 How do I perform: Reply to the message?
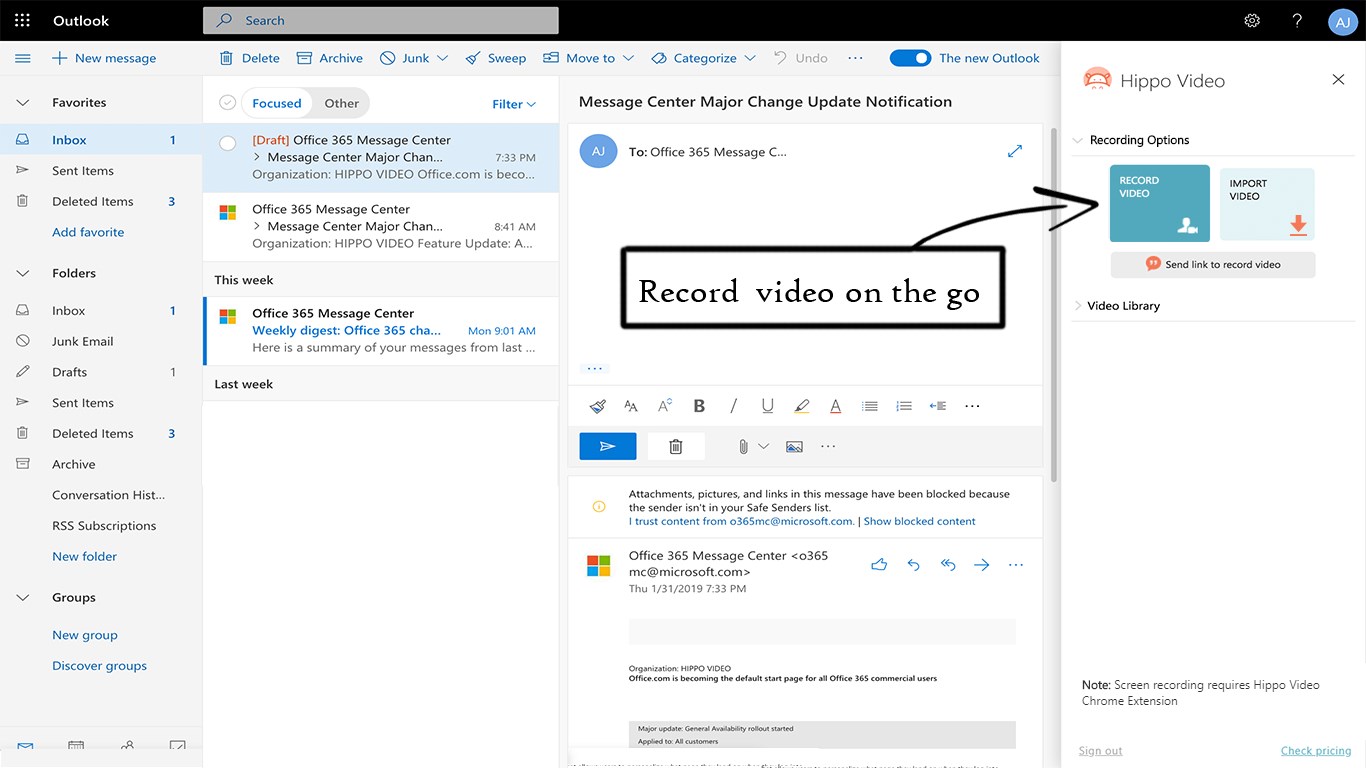pyautogui.click(x=913, y=565)
